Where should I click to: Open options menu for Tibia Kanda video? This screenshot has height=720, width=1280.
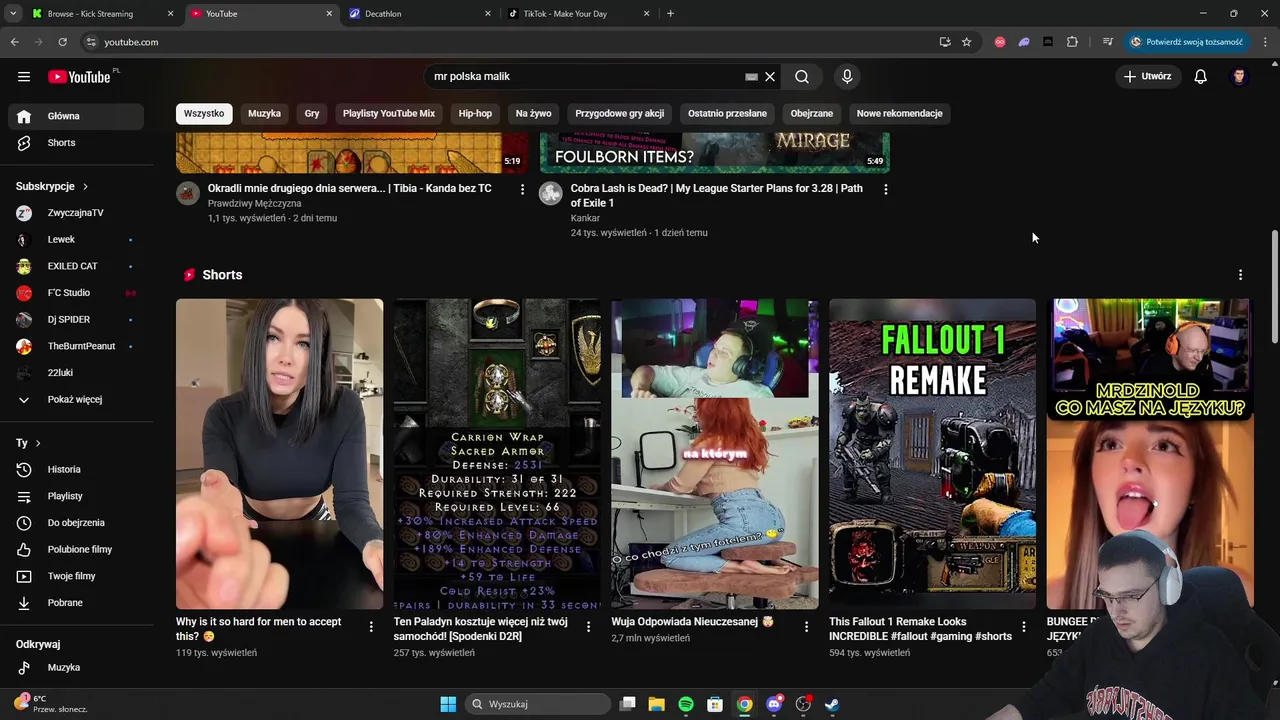(x=522, y=189)
